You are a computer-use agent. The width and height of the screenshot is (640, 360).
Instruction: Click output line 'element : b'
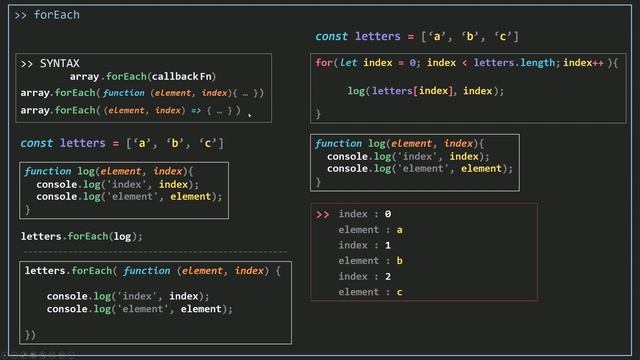pyautogui.click(x=371, y=261)
